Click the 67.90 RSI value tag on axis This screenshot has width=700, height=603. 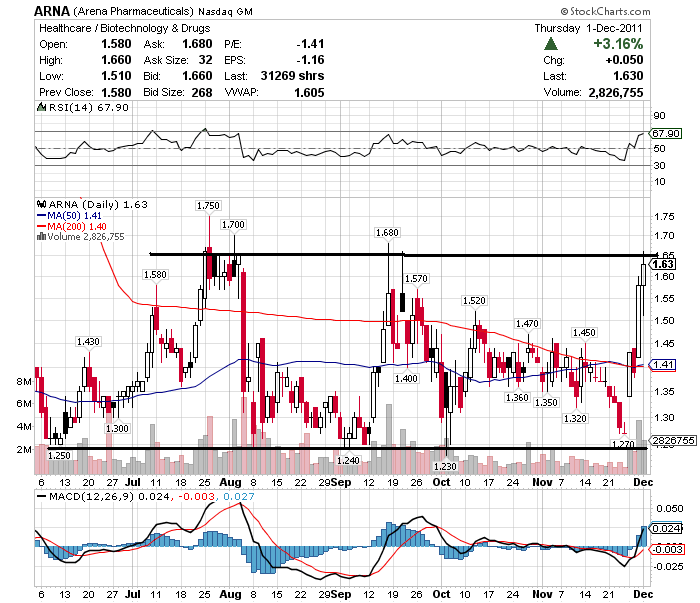pos(666,133)
